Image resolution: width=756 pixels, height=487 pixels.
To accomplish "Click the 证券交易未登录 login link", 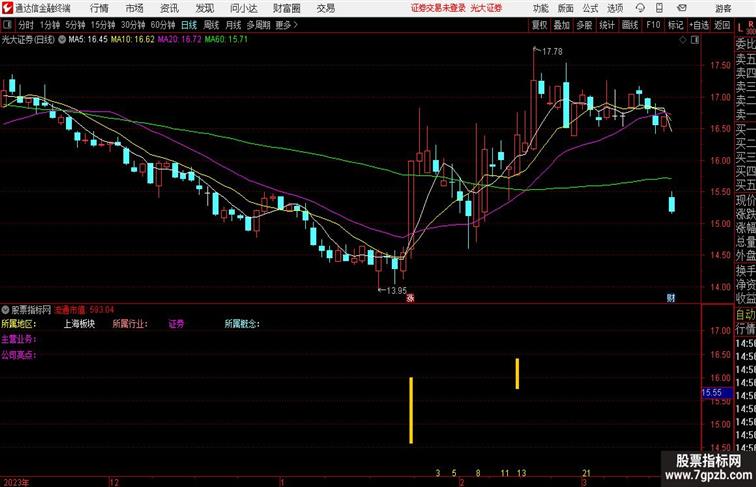I will tap(438, 8).
